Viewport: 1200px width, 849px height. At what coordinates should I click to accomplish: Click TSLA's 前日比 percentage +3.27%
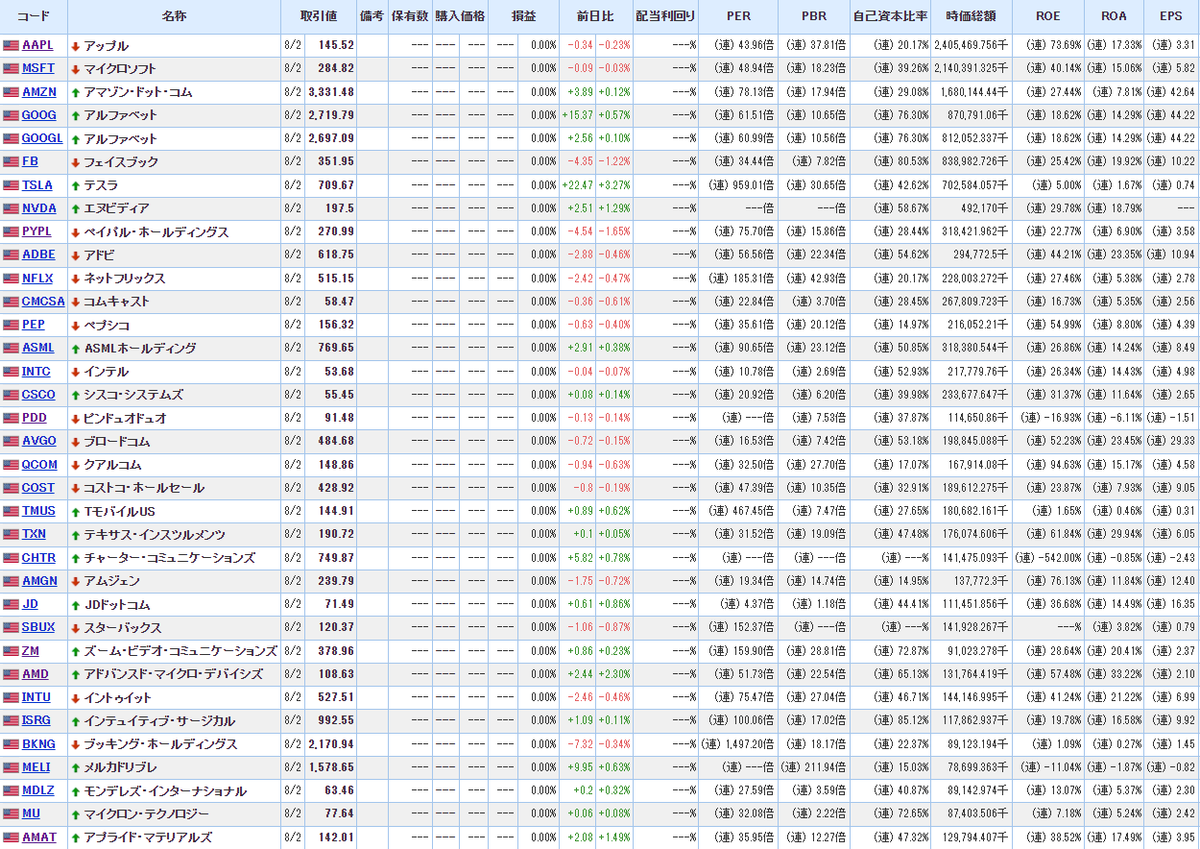pyautogui.click(x=614, y=185)
